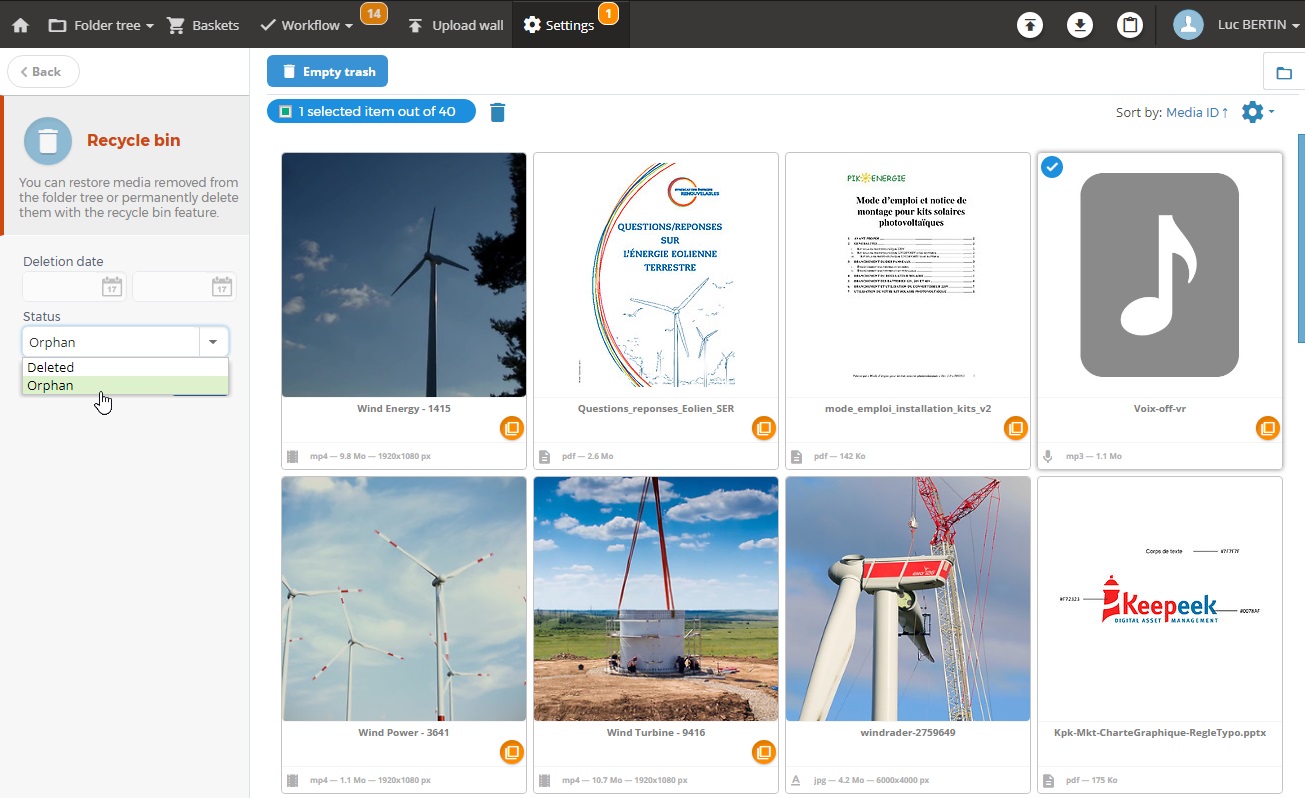Delete selected items with the trash icon
Viewport: 1305px width, 798px height.
498,112
